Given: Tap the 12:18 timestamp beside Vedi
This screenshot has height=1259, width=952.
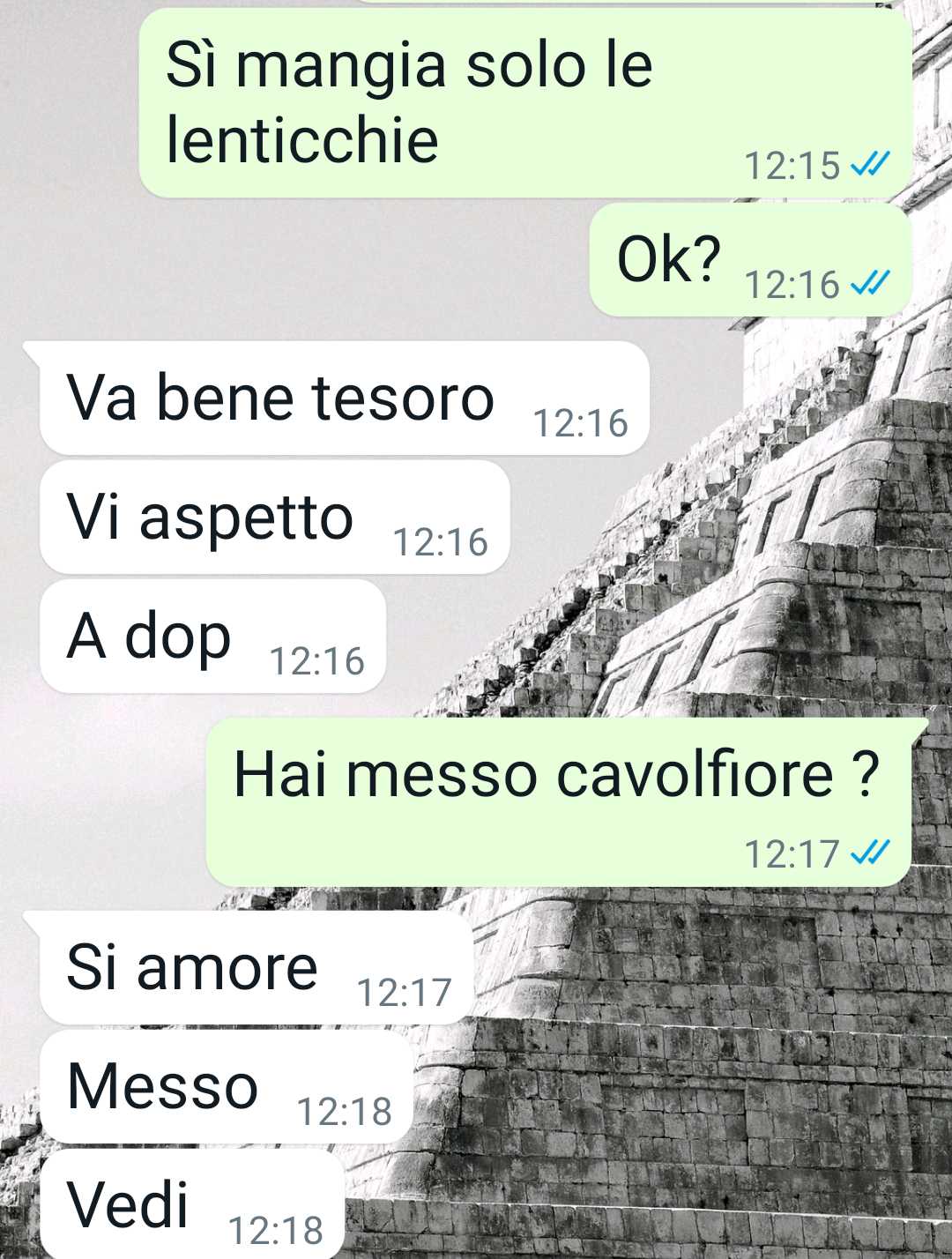Looking at the screenshot, I should click(x=276, y=1231).
